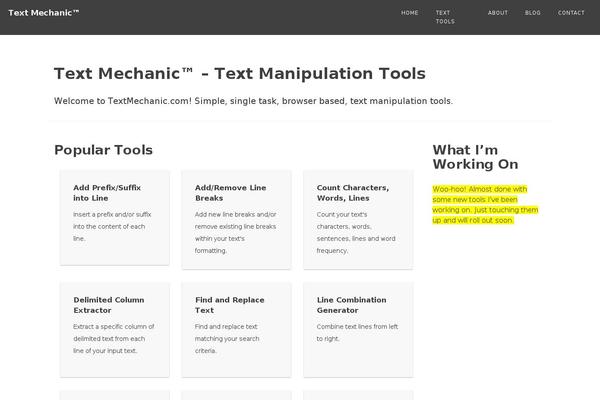Click 'Find and replace text matching' description
Image resolution: width=600 pixels, height=400 pixels.
click(227, 338)
